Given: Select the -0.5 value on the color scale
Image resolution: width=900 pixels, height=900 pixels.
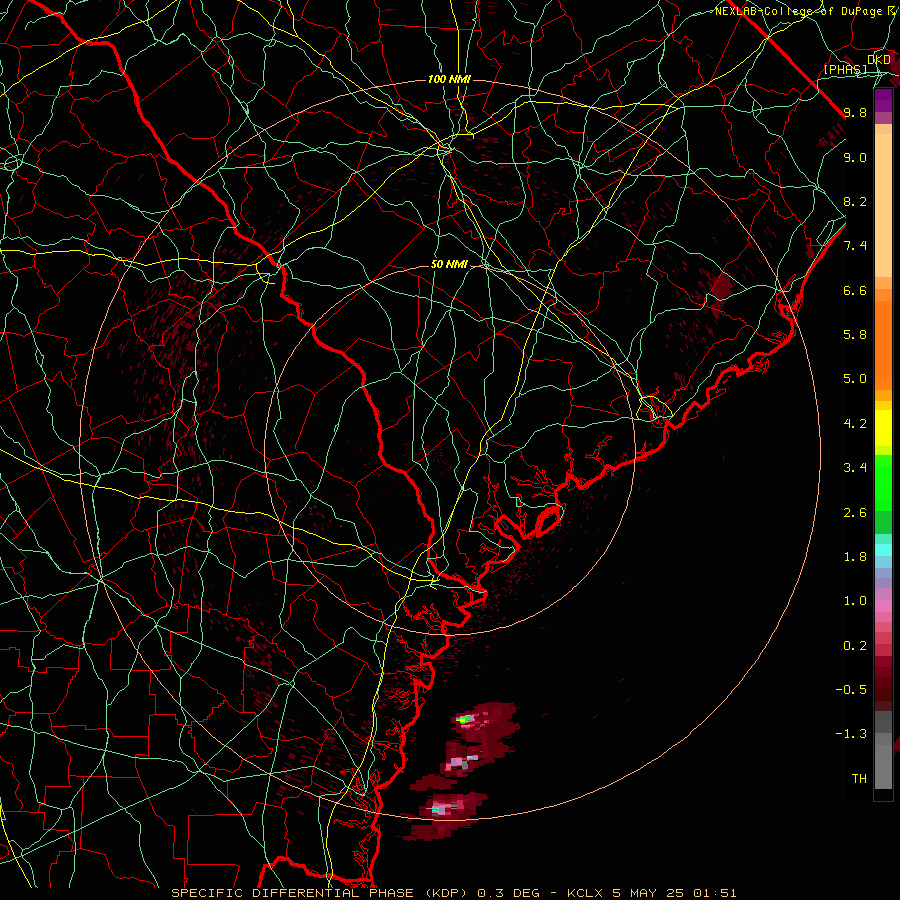Looking at the screenshot, I should (x=851, y=690).
